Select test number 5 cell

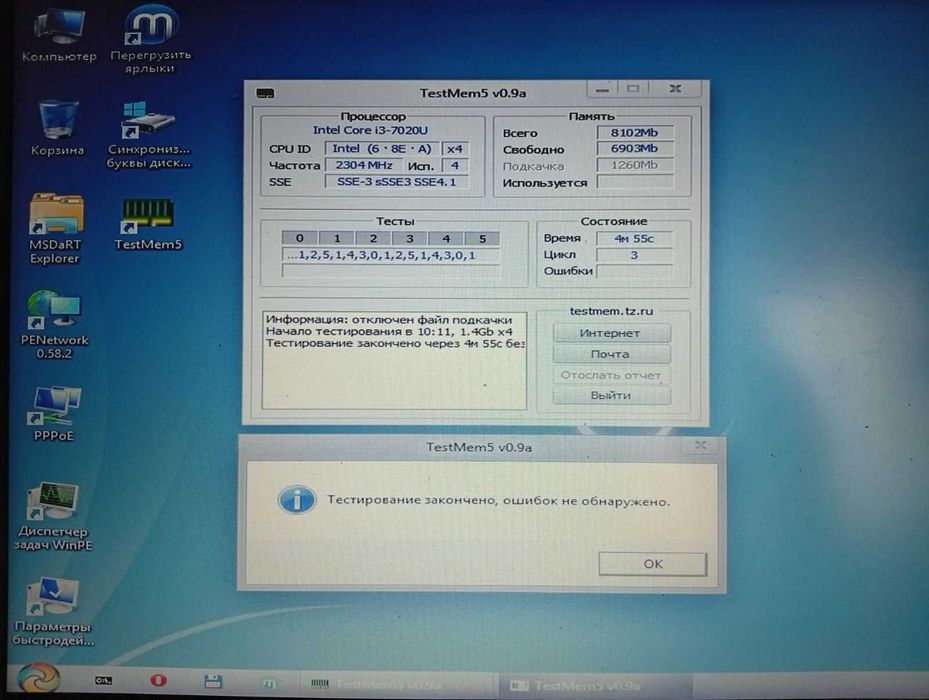482,238
